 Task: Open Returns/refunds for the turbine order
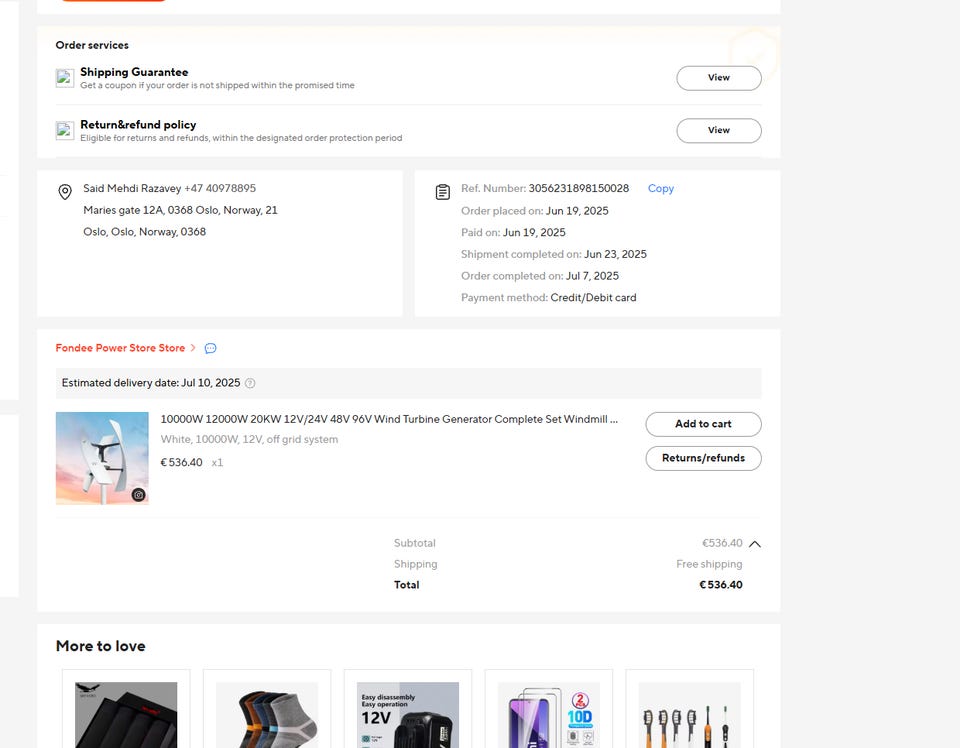coord(703,458)
